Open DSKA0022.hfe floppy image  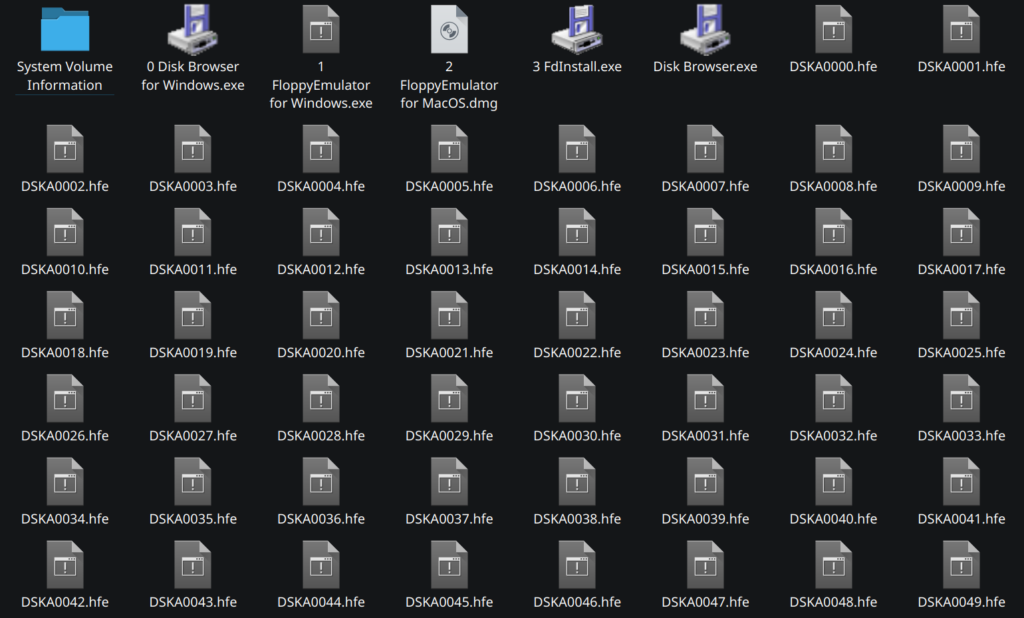(x=576, y=315)
